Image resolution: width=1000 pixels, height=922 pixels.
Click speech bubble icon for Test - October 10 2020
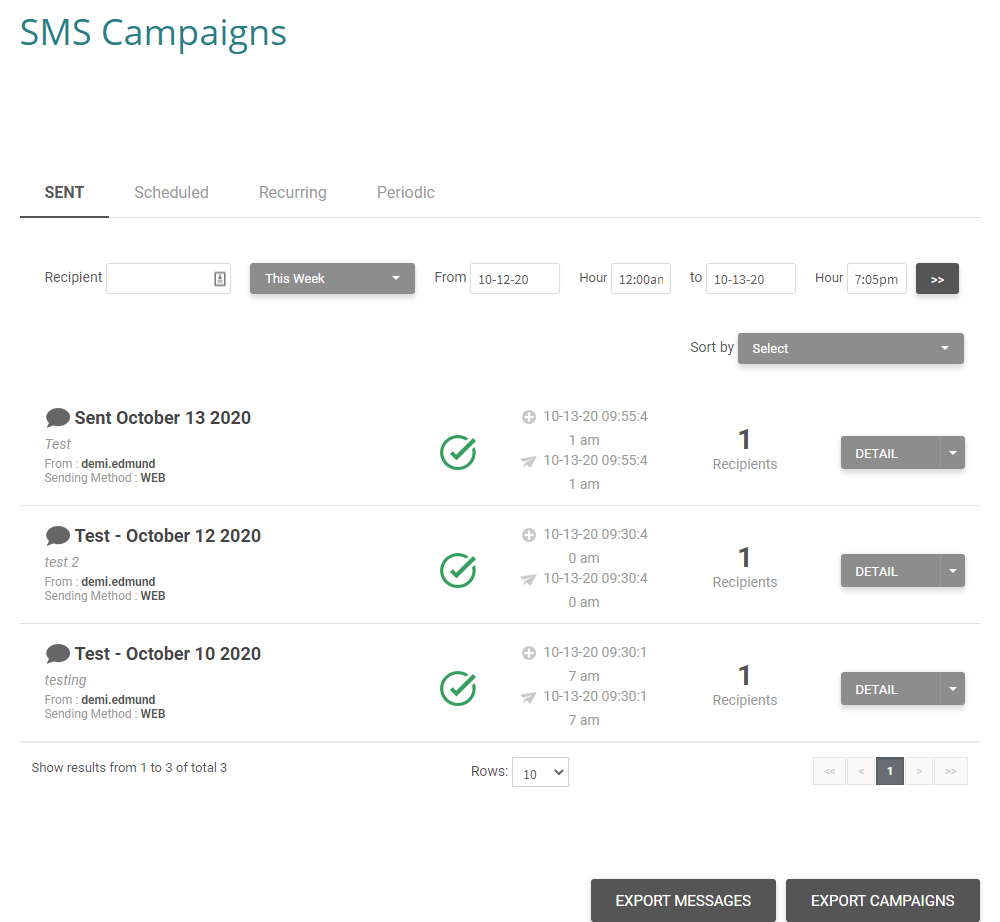coord(57,654)
